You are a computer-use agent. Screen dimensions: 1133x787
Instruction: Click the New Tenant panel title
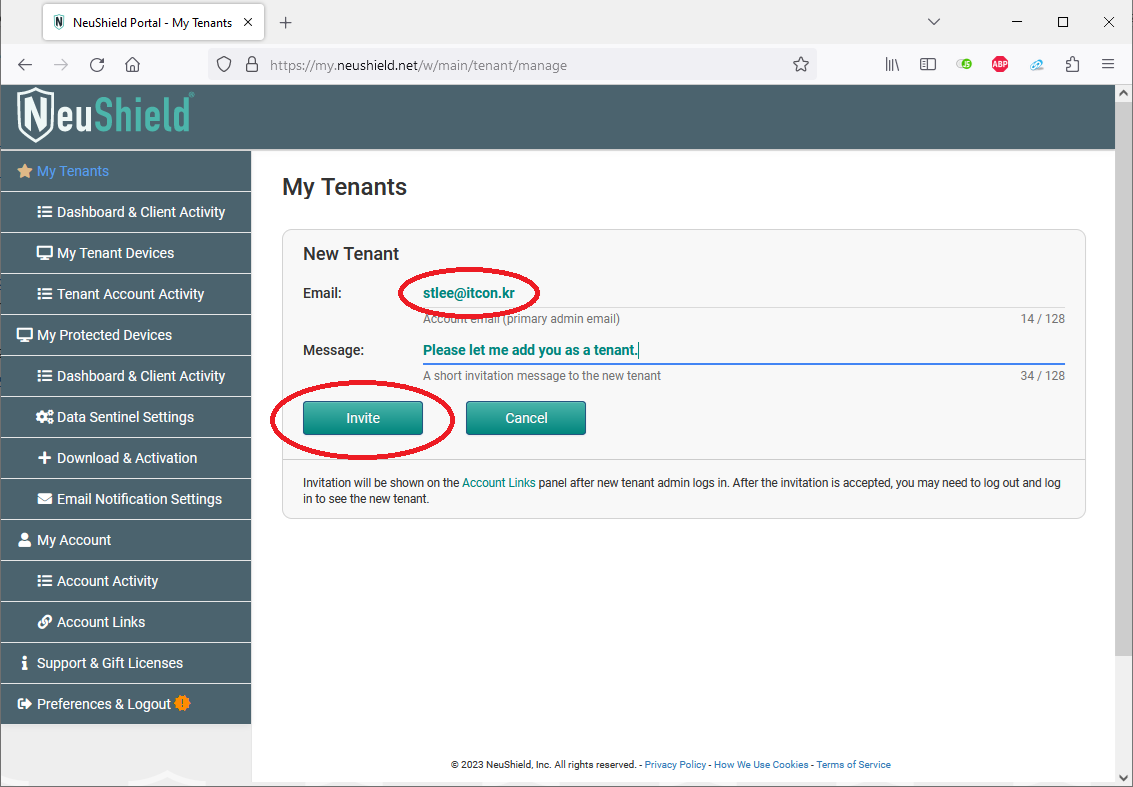point(351,254)
